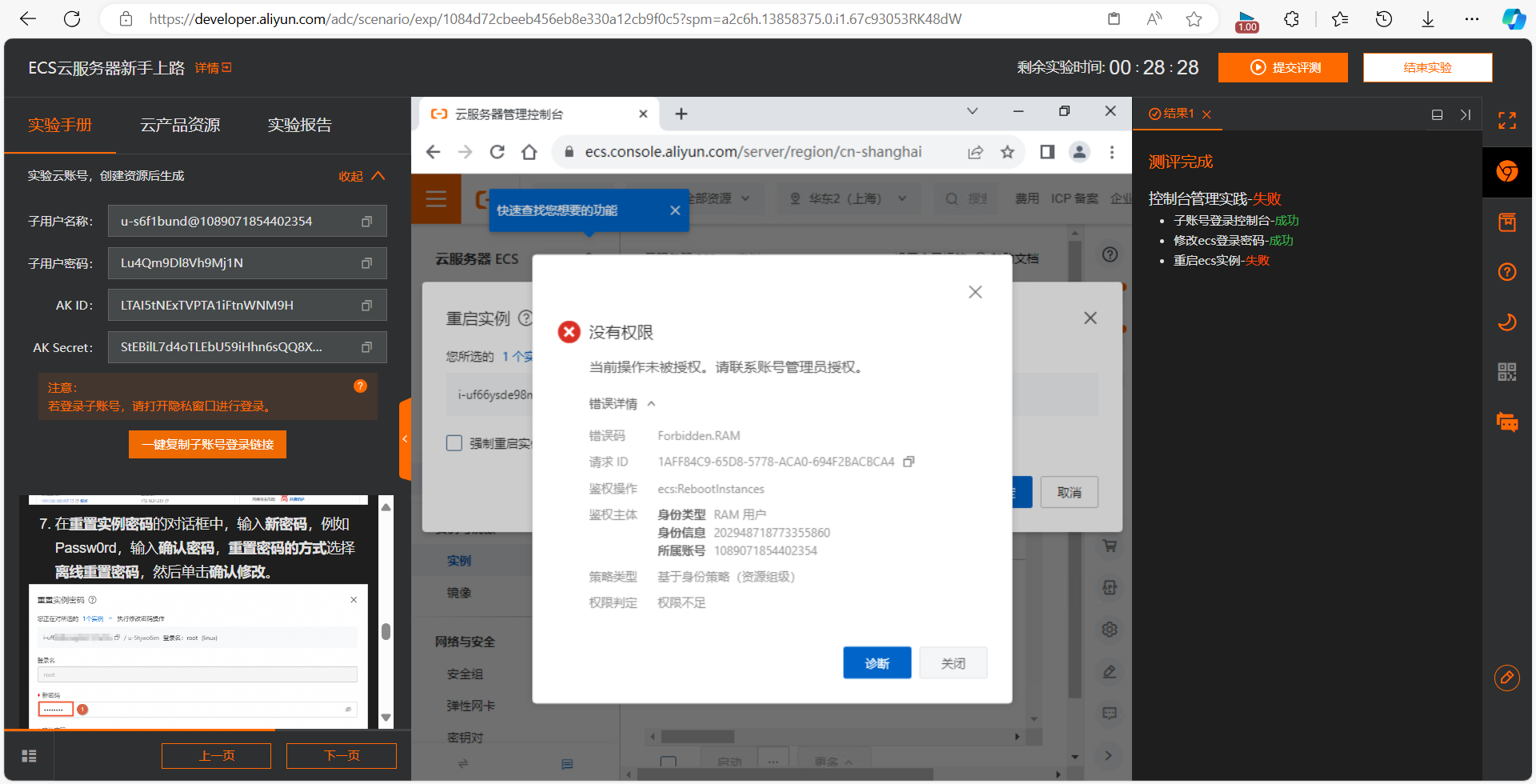Go to the 下一页 manual page
Image resolution: width=1536 pixels, height=784 pixels.
pyautogui.click(x=342, y=756)
